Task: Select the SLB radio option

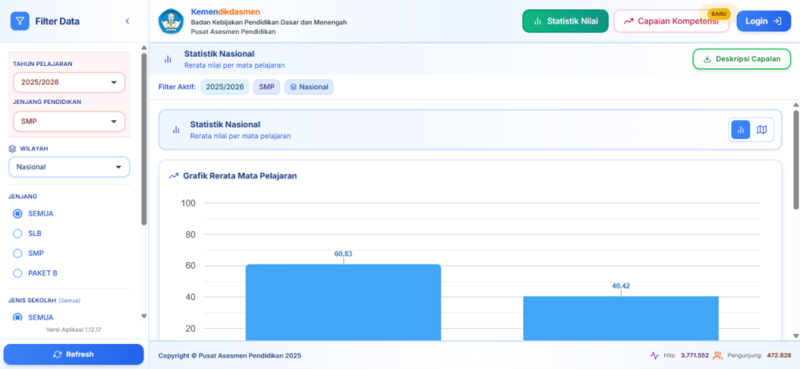Action: [x=17, y=234]
